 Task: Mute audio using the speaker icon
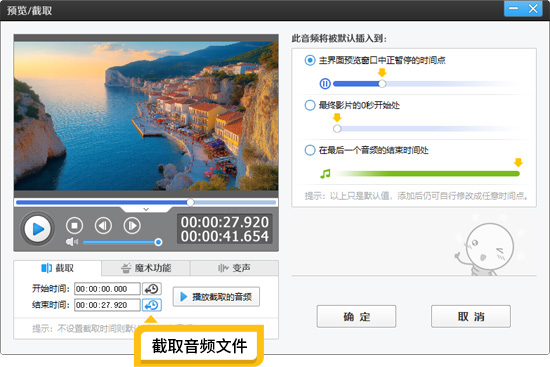[x=72, y=242]
